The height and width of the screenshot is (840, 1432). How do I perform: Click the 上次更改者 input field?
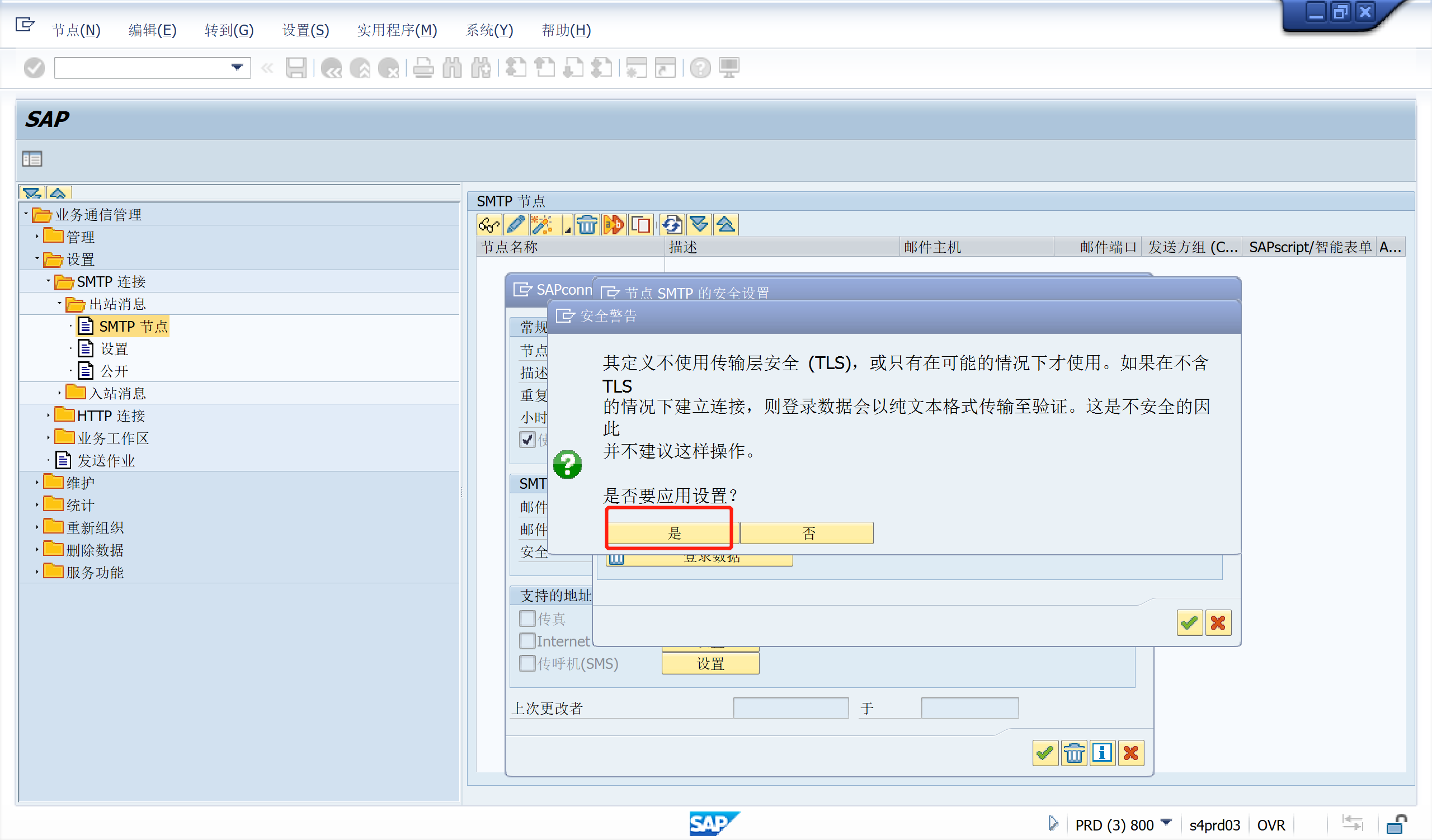coord(790,708)
